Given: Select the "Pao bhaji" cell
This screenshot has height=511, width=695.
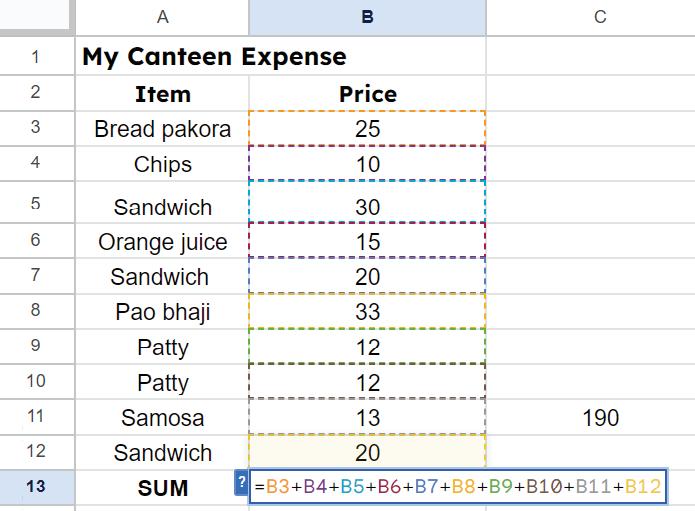Looking at the screenshot, I should (162, 312).
